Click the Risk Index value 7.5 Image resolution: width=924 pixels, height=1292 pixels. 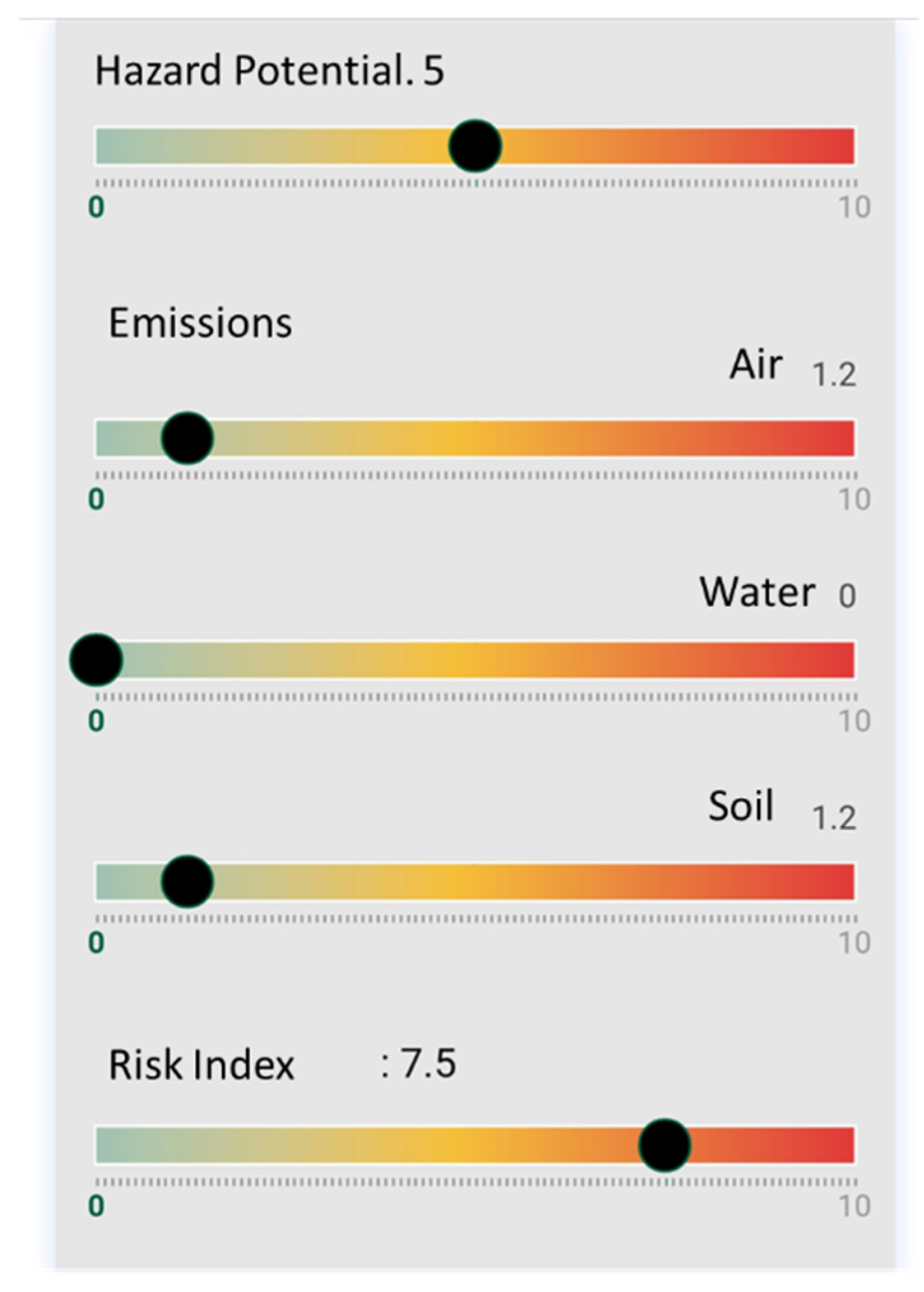click(427, 1063)
